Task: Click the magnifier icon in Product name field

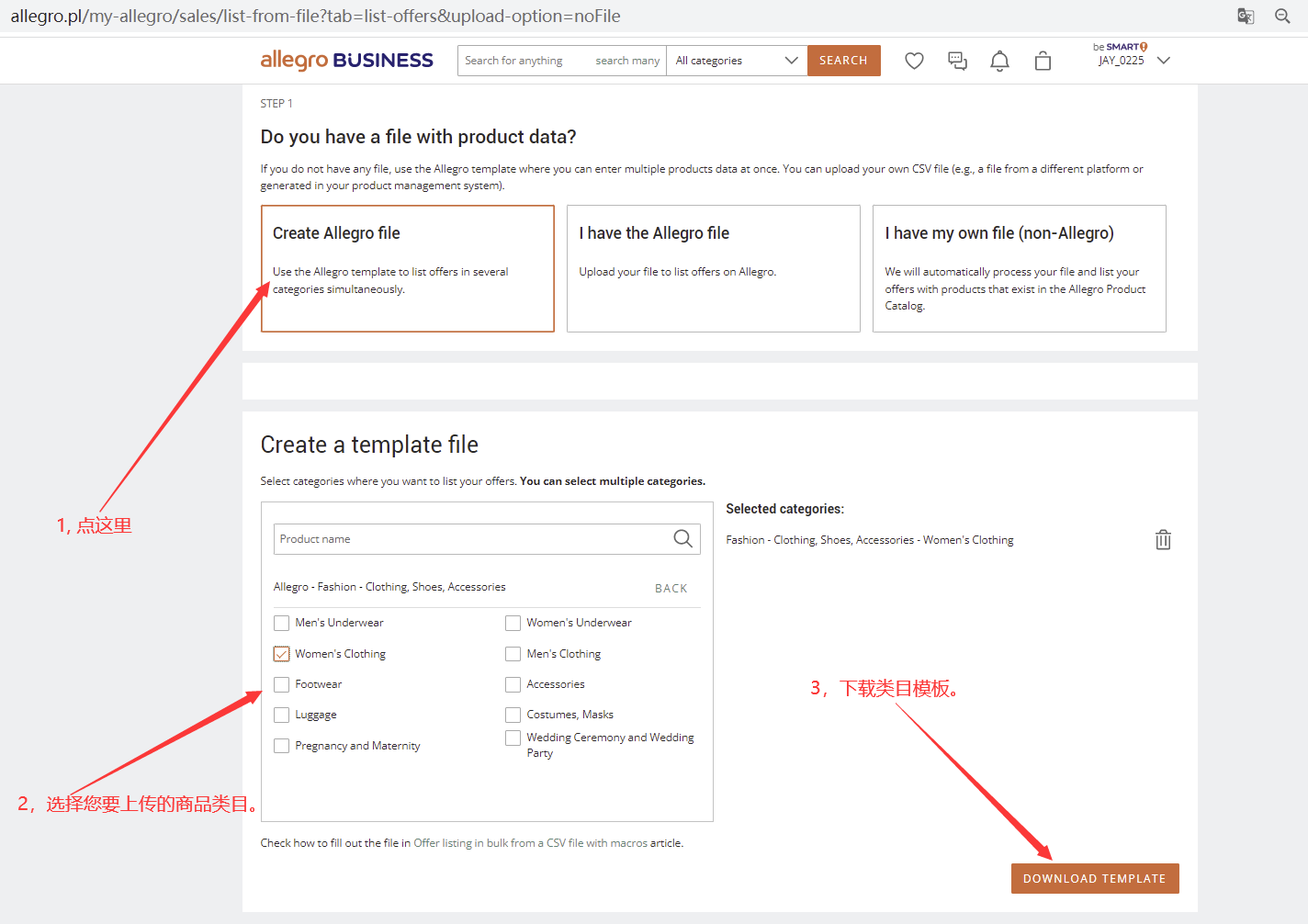Action: pyautogui.click(x=682, y=539)
